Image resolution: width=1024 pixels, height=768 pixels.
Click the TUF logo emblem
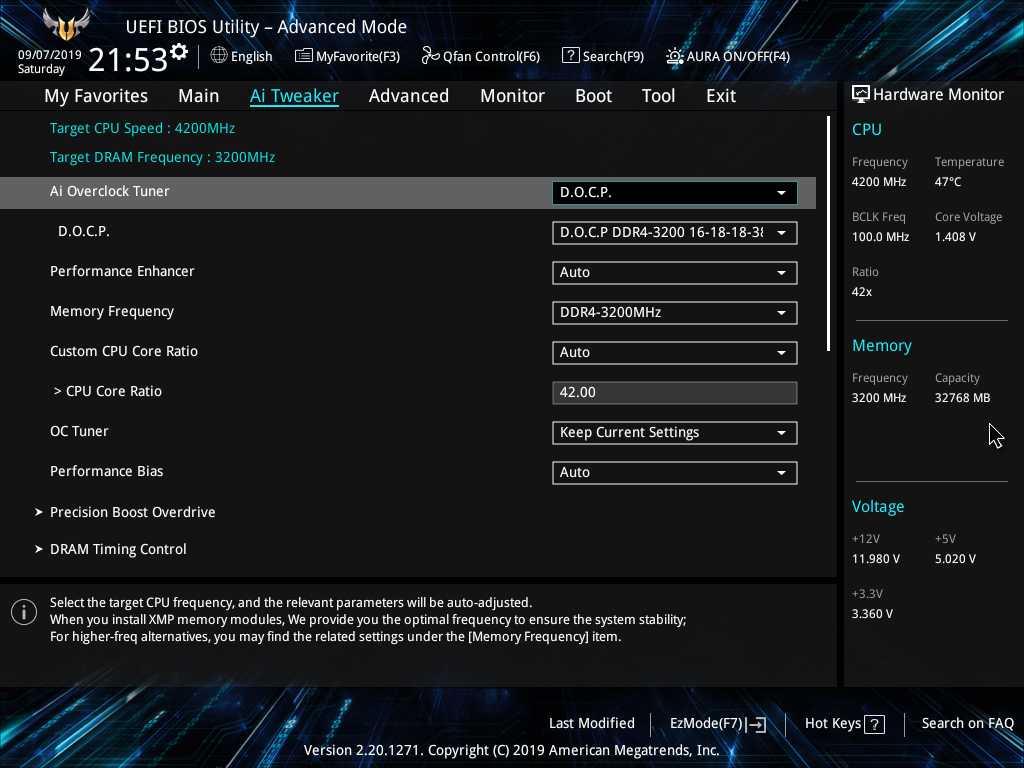pyautogui.click(x=66, y=25)
